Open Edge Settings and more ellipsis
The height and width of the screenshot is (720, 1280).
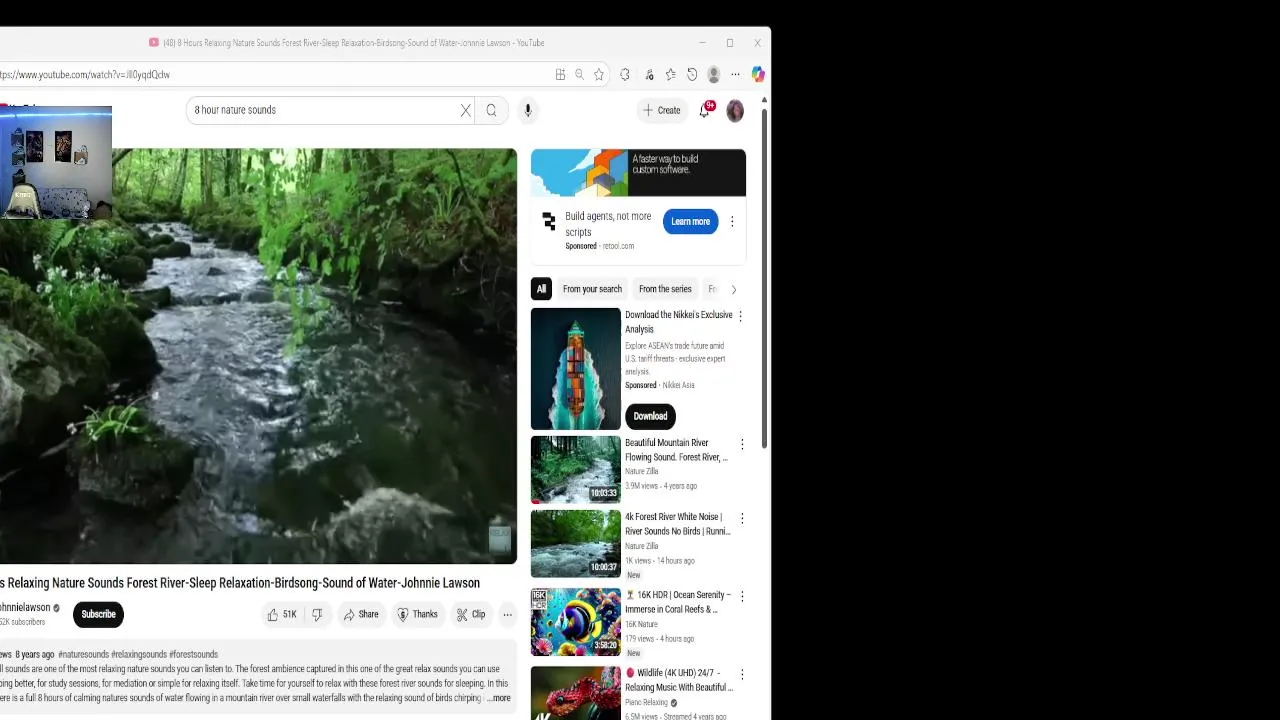pos(735,74)
